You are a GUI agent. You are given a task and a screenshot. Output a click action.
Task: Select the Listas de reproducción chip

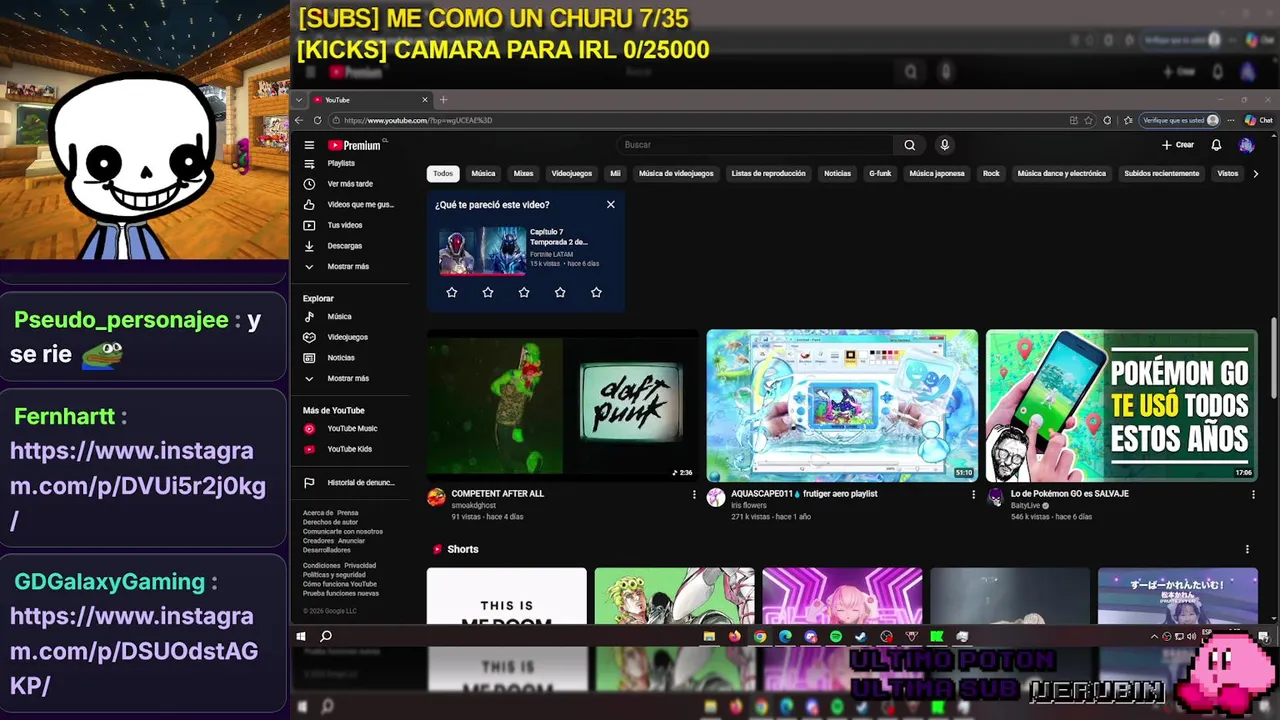click(768, 173)
